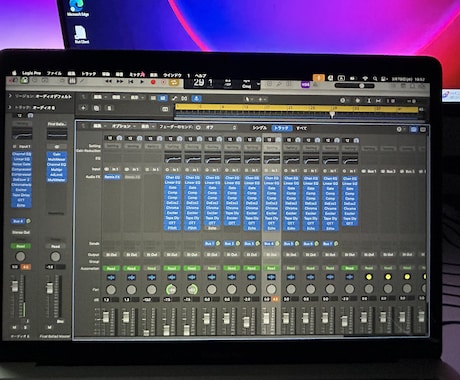
Task: Select the text file icon on background desktop
Action: coord(81,35)
